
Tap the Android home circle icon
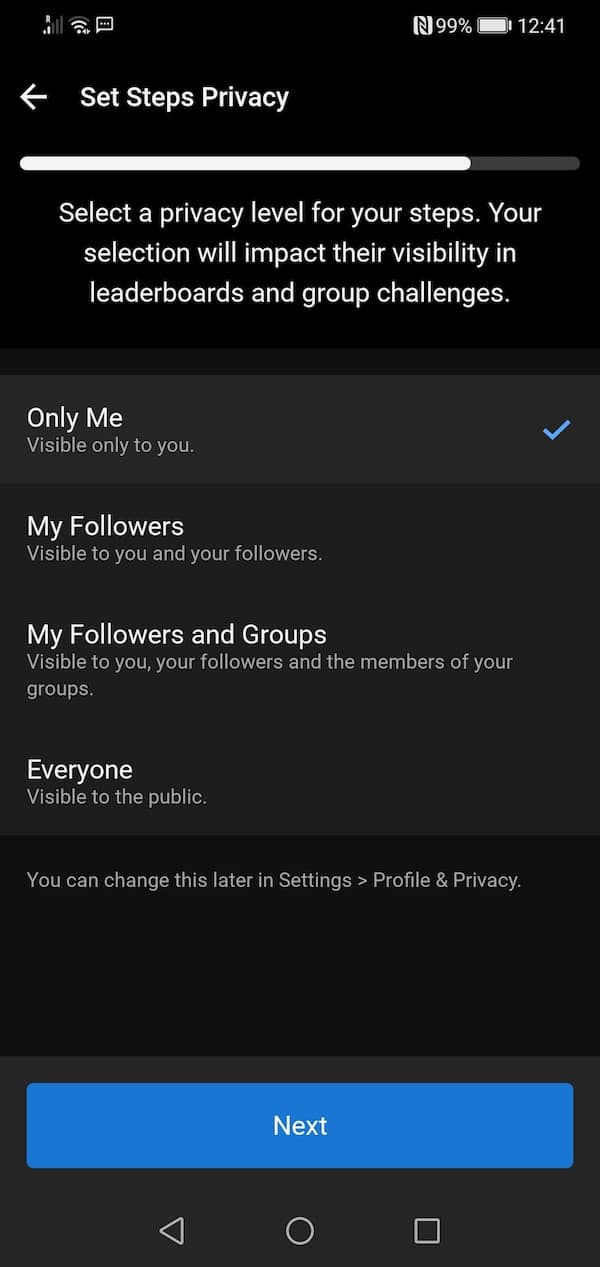pos(300,1230)
